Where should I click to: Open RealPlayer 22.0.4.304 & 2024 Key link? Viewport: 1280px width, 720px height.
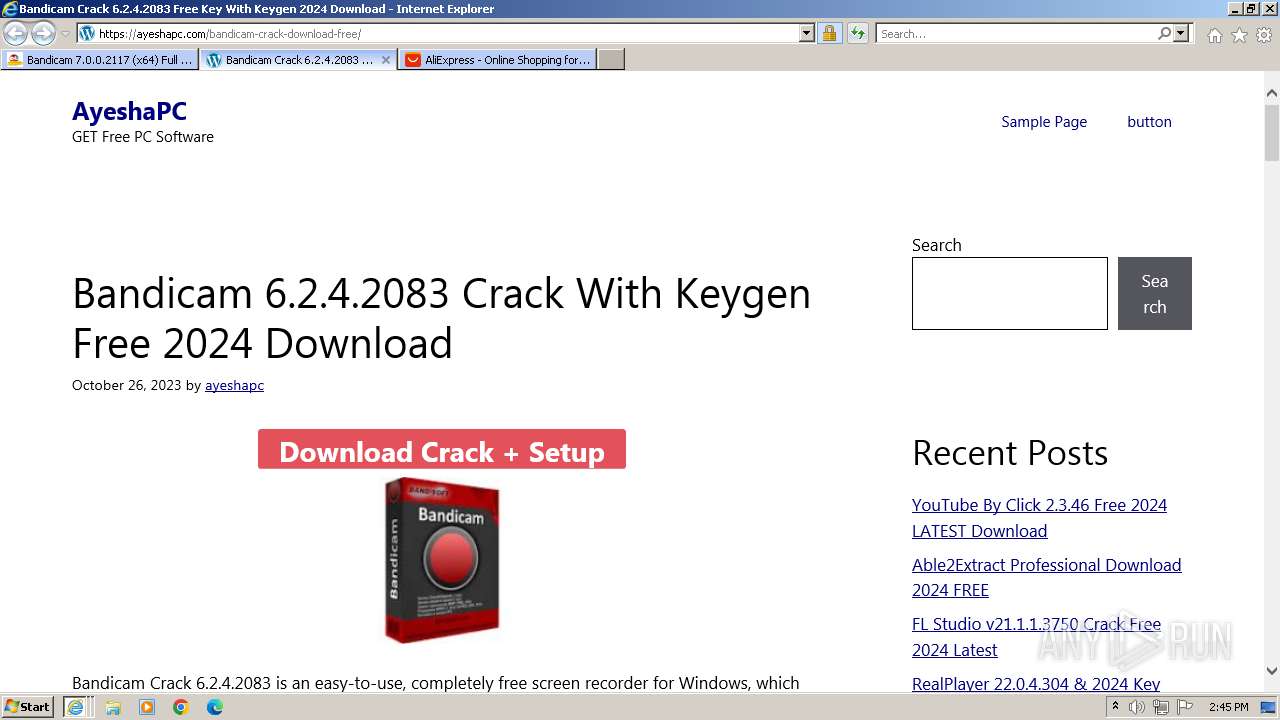coord(1036,684)
